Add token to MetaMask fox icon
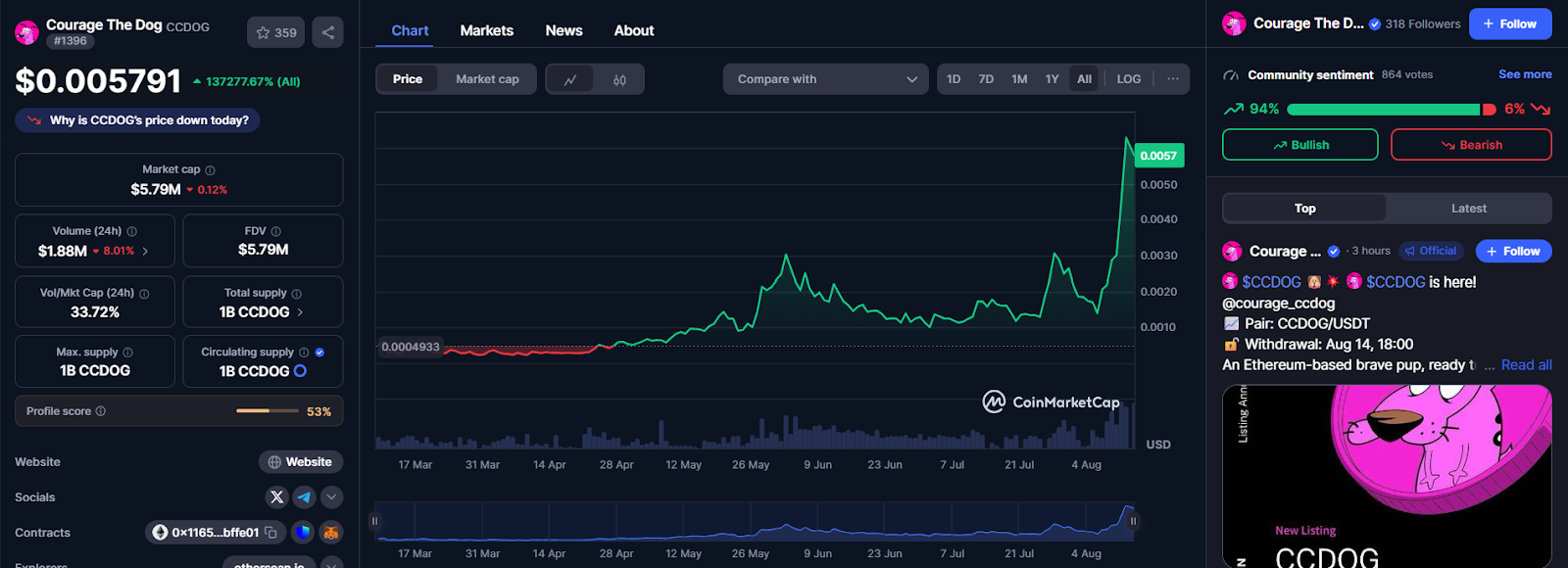The height and width of the screenshot is (568, 1568). [x=331, y=533]
